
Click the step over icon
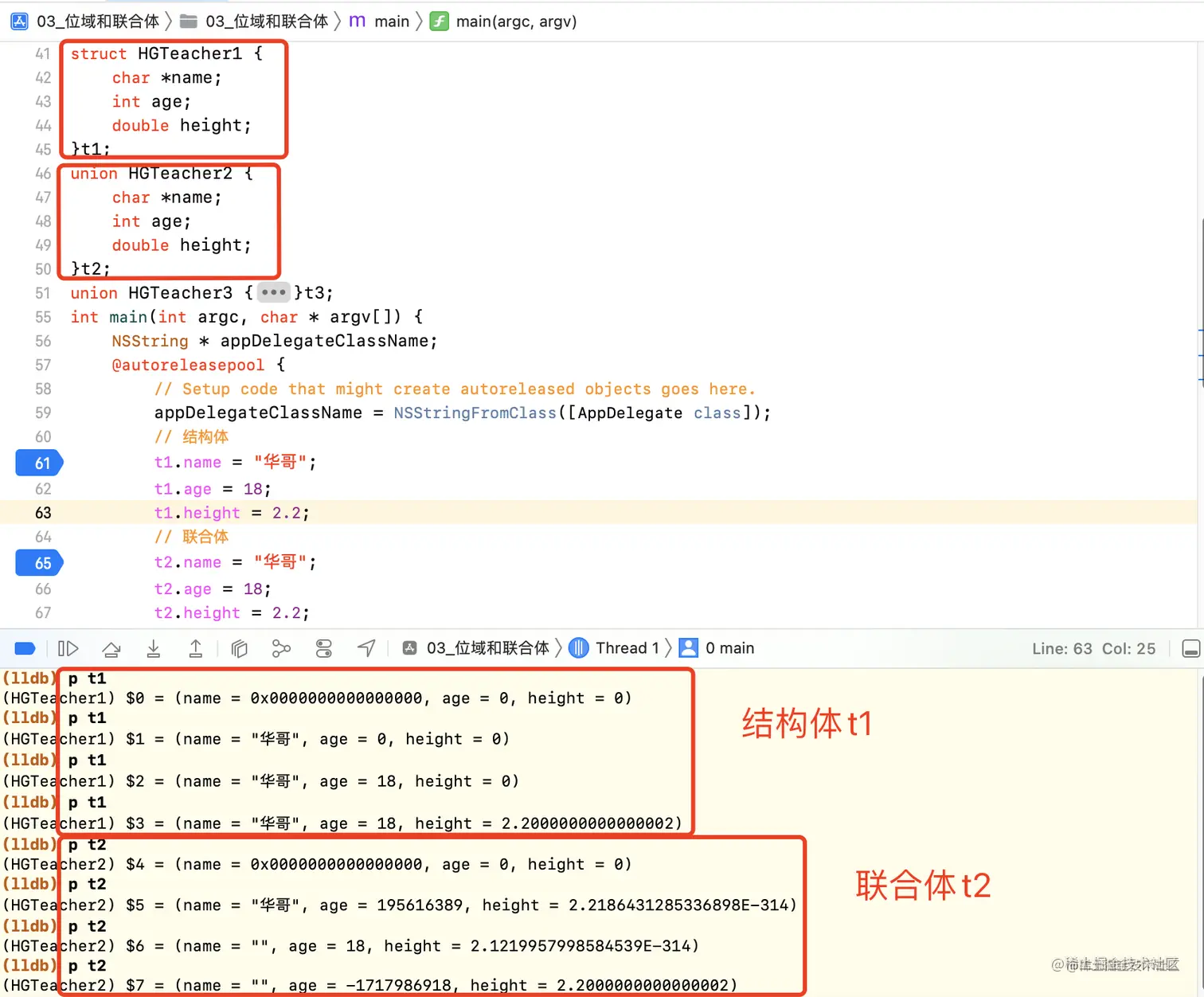(x=111, y=648)
